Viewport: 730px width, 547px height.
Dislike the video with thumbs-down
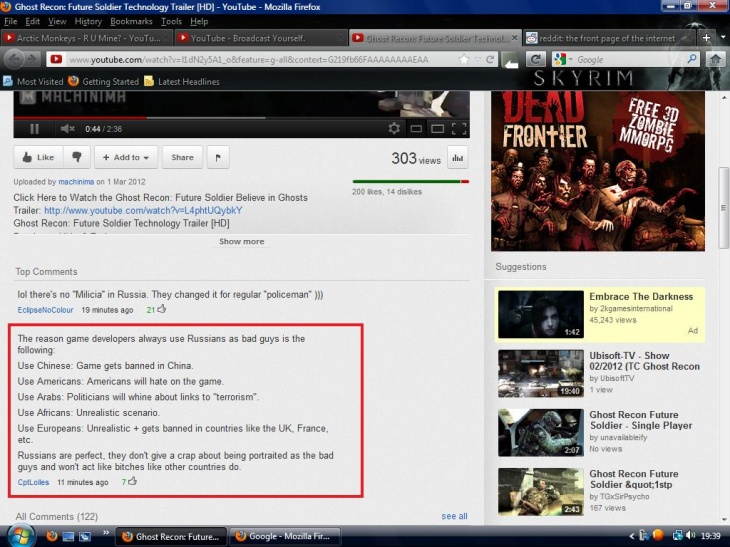[x=76, y=157]
